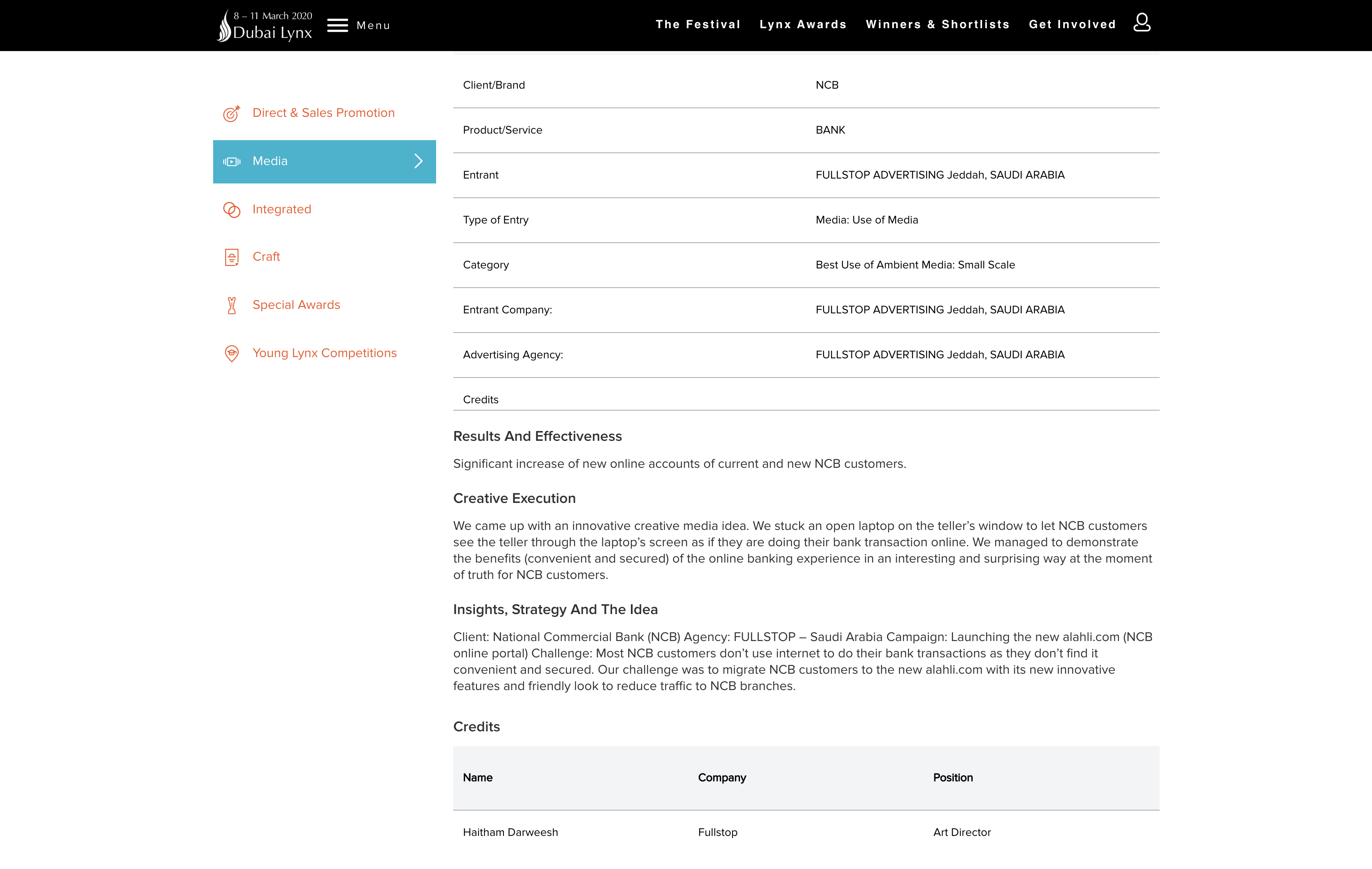This screenshot has width=1372, height=869.
Task: Click the Advertising Agency value
Action: click(x=940, y=355)
